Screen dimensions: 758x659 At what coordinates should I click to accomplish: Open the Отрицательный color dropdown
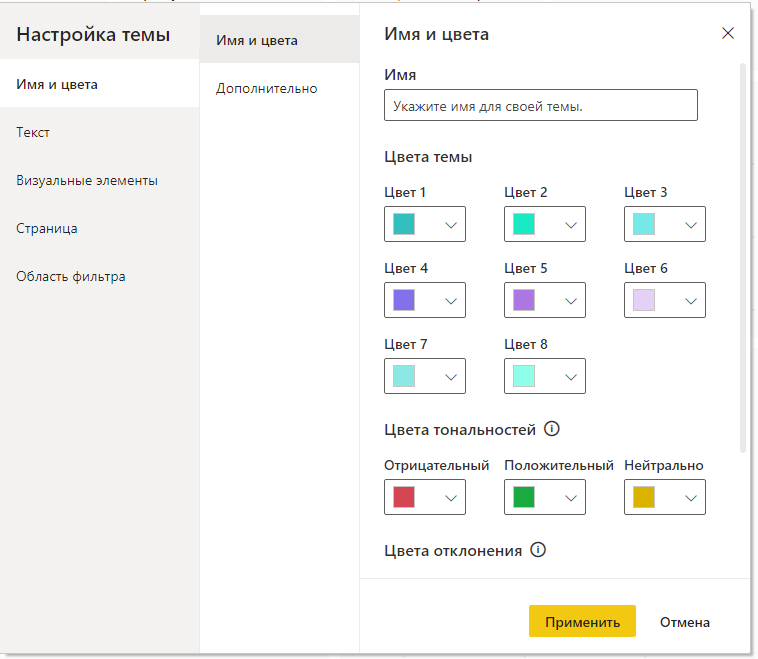click(424, 497)
